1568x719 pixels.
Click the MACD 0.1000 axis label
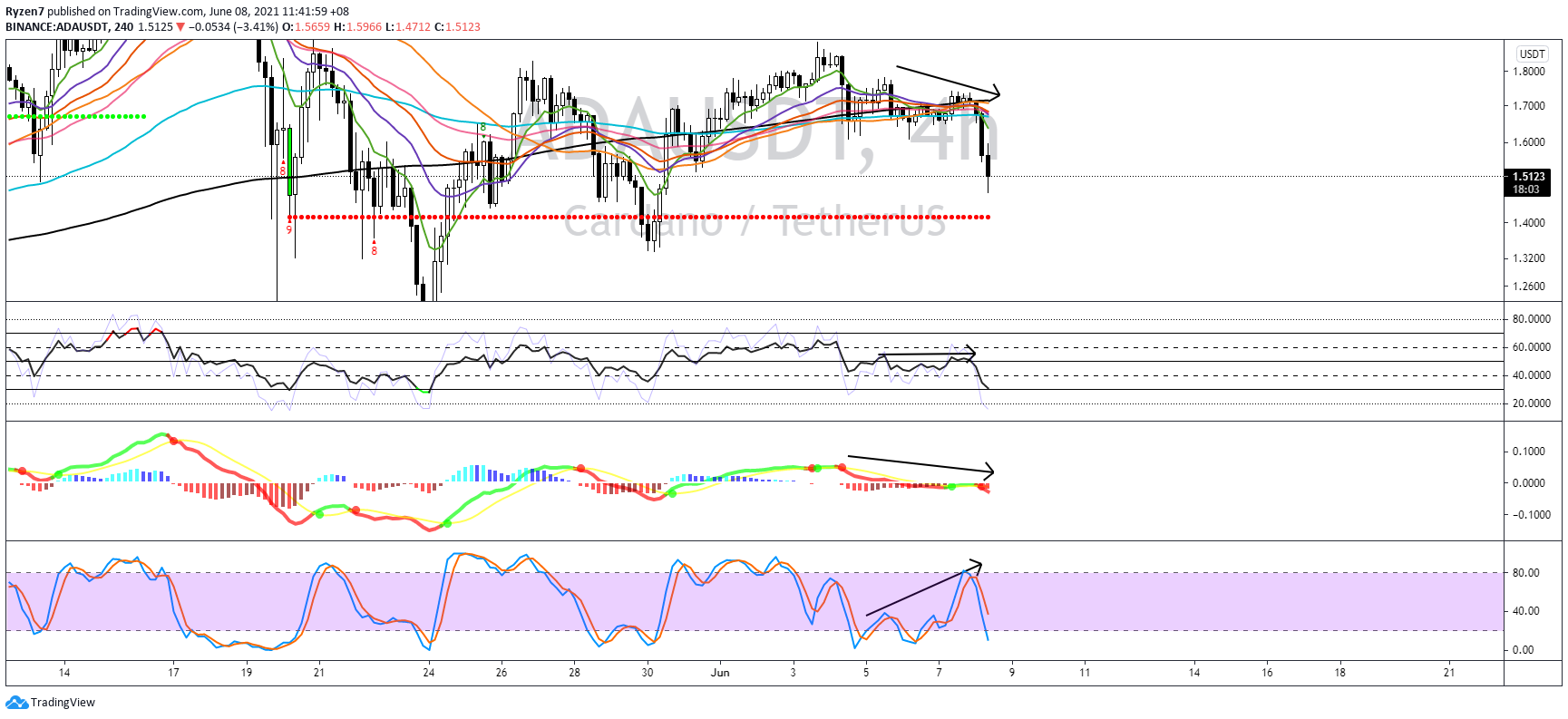(x=1529, y=452)
